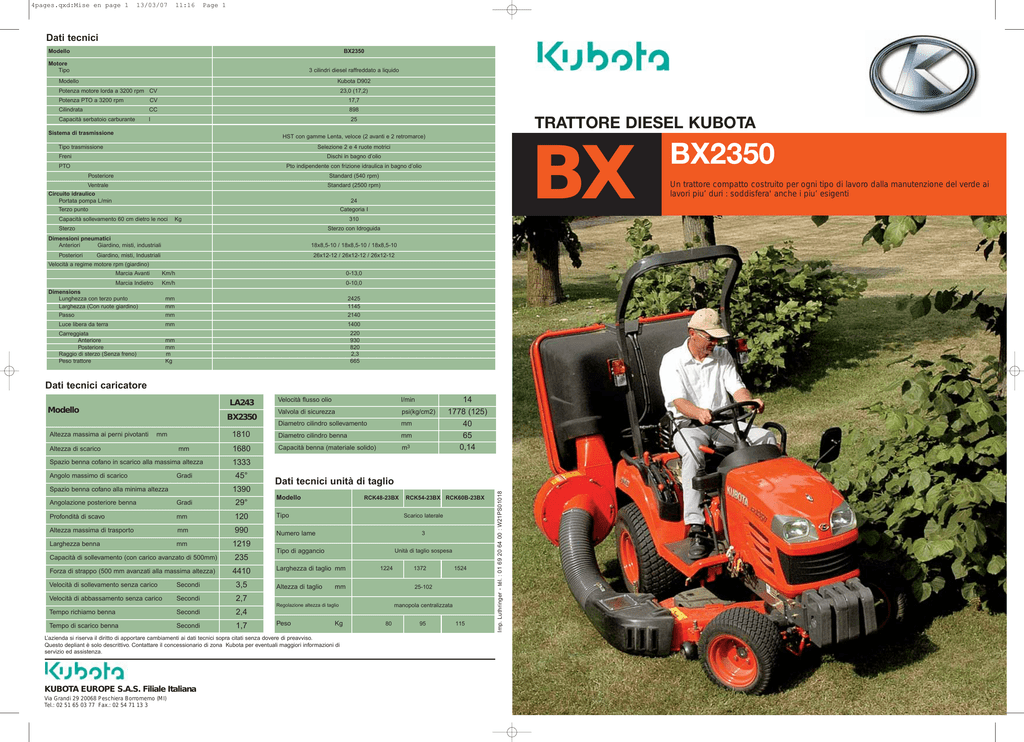Screen dimensions: 1024x742
Task: Select the TRATTORE DIESEL KUBOTA heading
Action: coord(645,123)
